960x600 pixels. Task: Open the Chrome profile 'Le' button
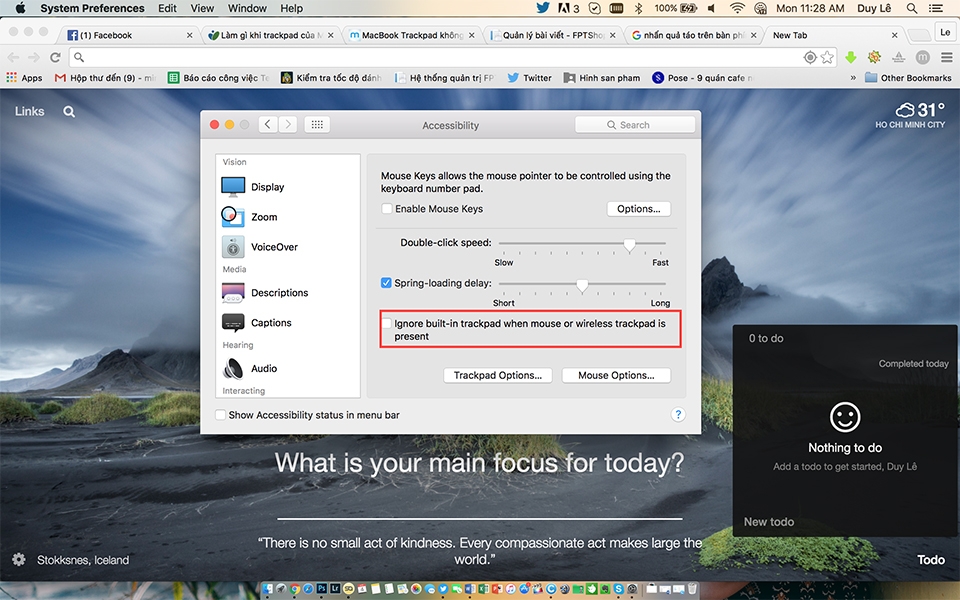point(946,32)
